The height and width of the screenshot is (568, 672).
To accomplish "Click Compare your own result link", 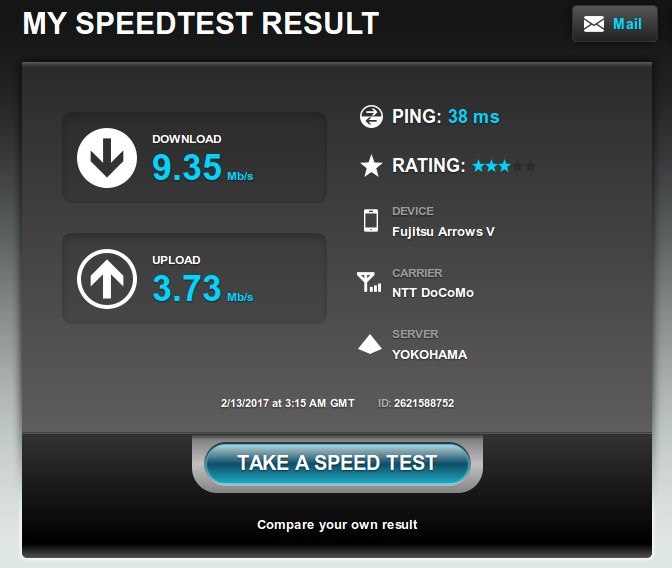I will (x=337, y=525).
